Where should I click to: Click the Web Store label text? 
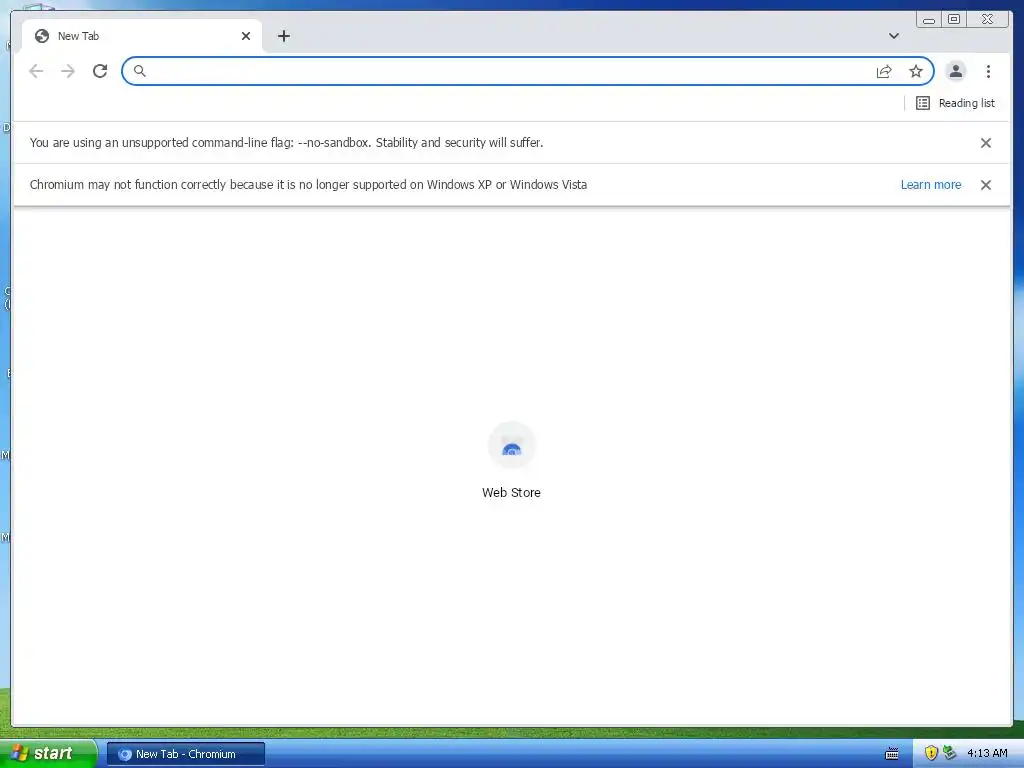(511, 493)
